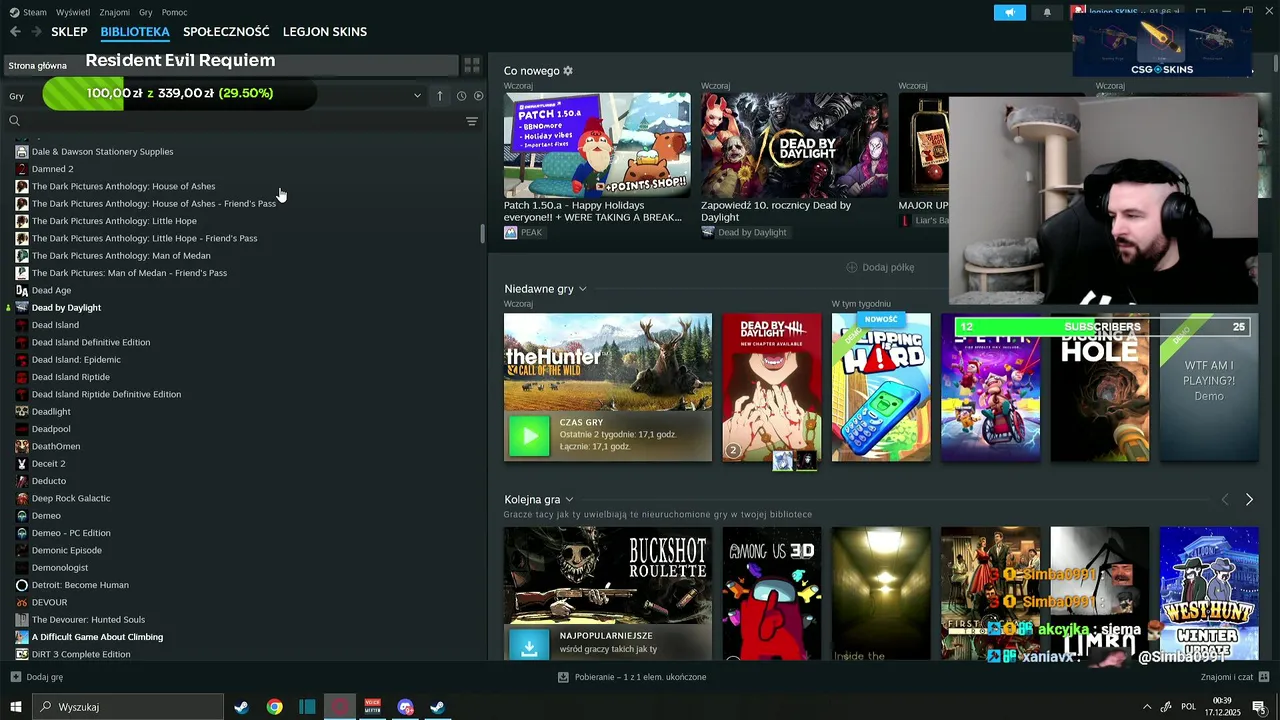Screen dimensions: 1280x720
Task: Open West Hunt game cover
Action: (x=1209, y=594)
